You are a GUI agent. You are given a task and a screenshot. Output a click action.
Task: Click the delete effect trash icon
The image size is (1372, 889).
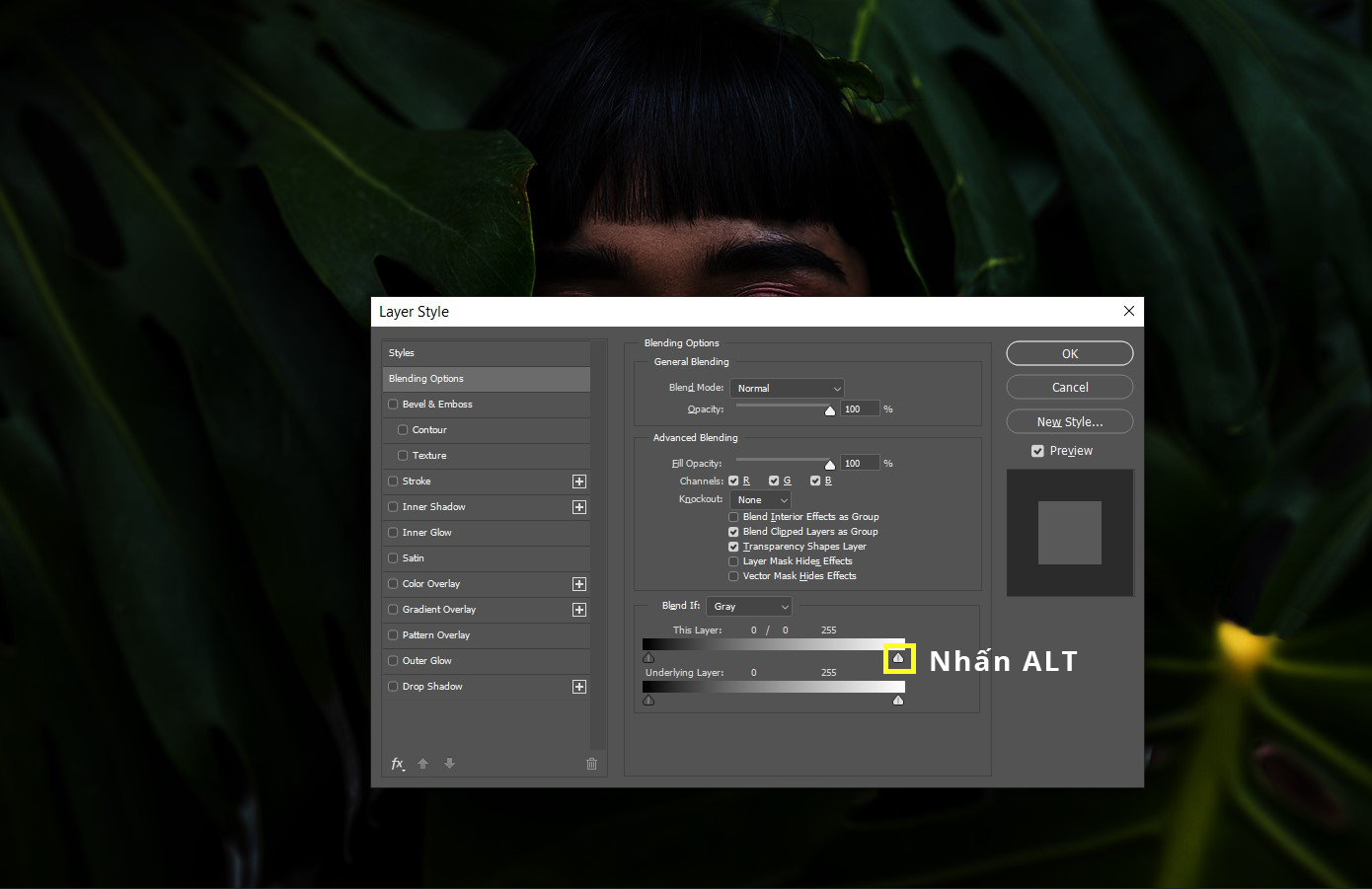[x=591, y=764]
